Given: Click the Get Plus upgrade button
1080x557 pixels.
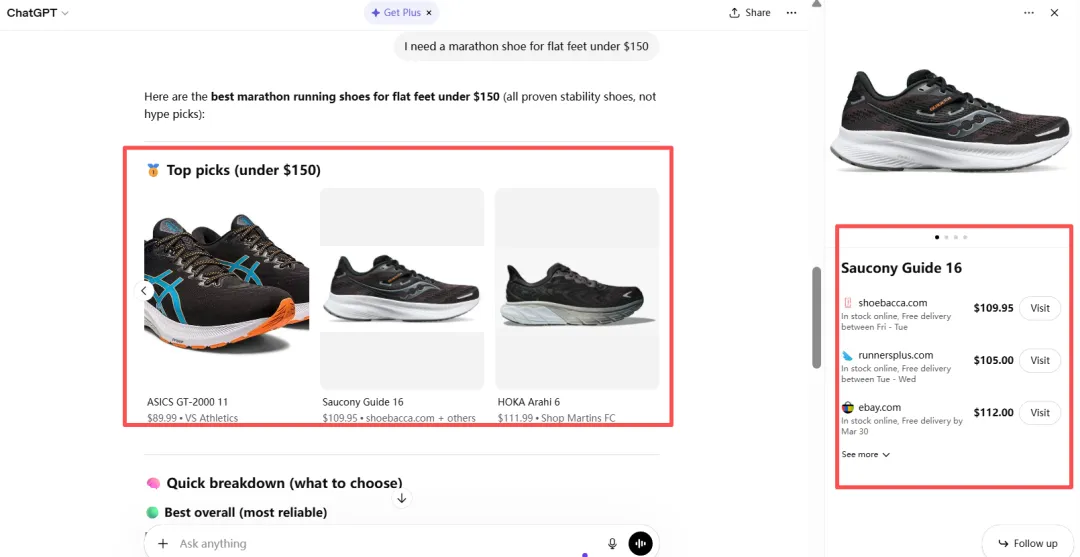Looking at the screenshot, I should click(x=396, y=13).
